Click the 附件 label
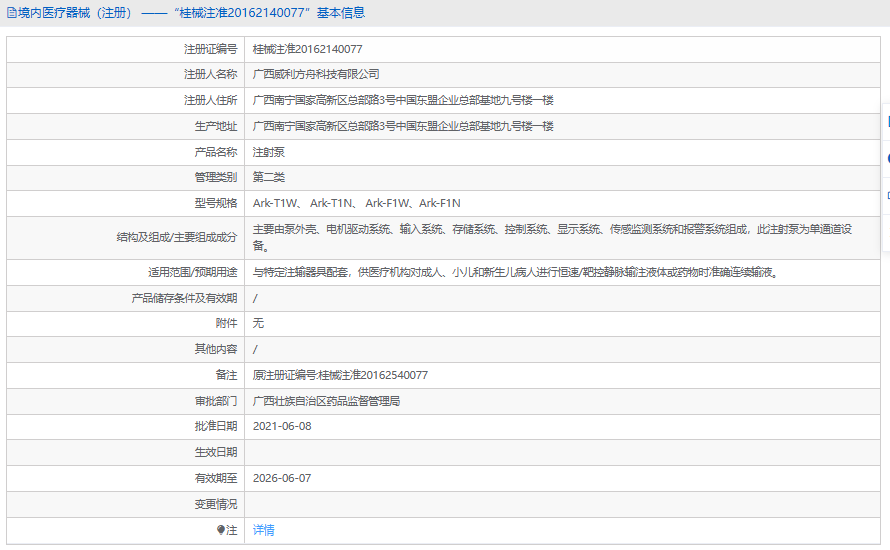Image resolution: width=890 pixels, height=550 pixels. tap(226, 323)
